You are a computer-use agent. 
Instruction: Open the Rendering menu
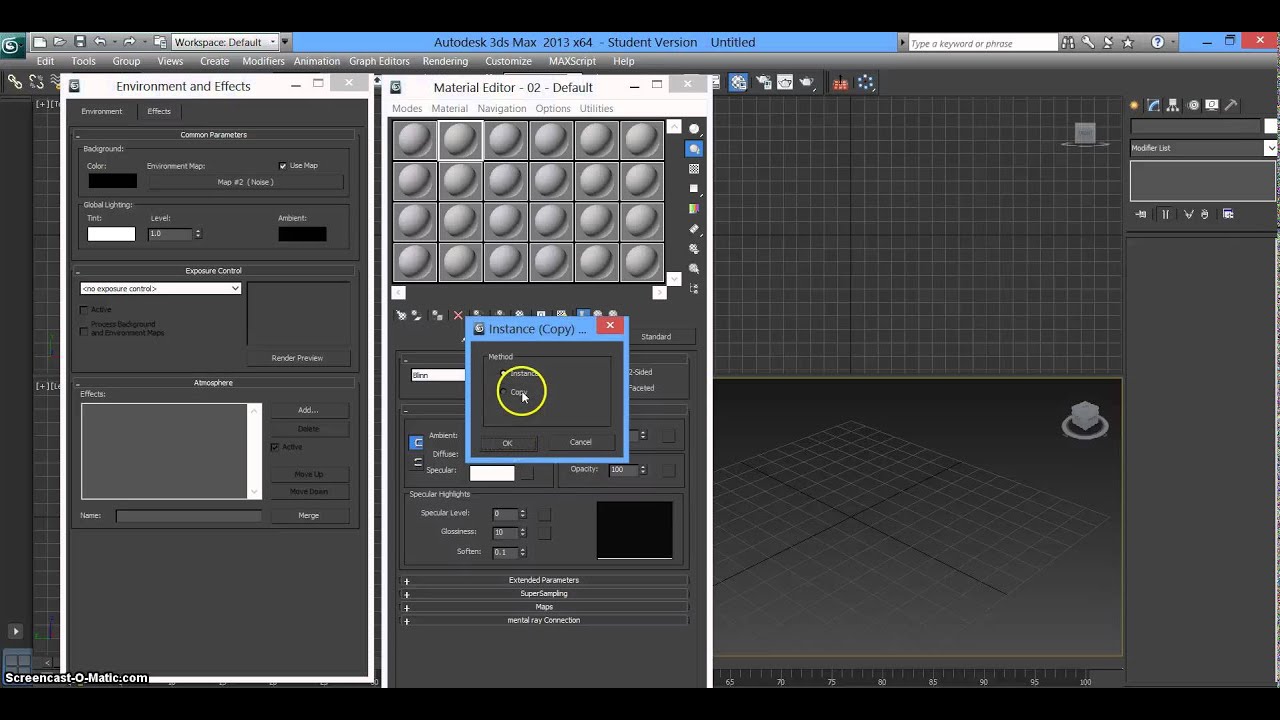click(x=445, y=61)
